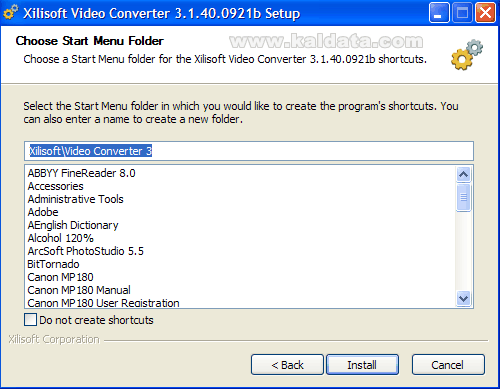The width and height of the screenshot is (500, 389).
Task: Go back with the < Back button
Action: pyautogui.click(x=287, y=365)
